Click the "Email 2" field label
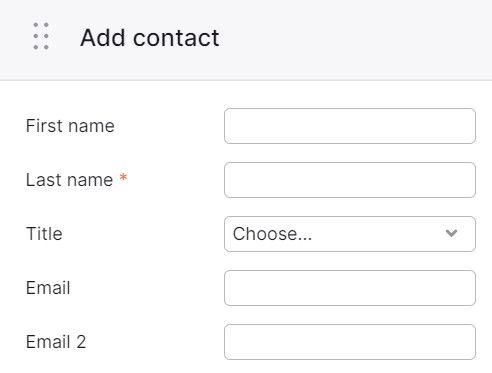Viewport: 492px width, 373px height. click(x=56, y=342)
